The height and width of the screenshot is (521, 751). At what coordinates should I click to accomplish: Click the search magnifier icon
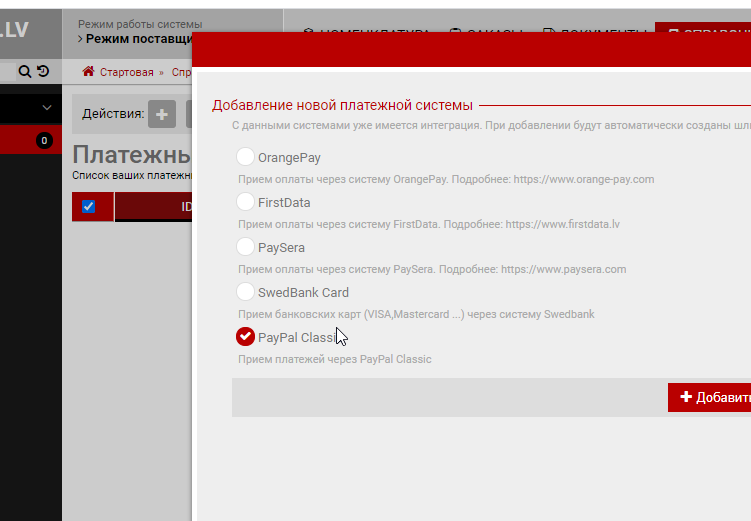click(25, 72)
